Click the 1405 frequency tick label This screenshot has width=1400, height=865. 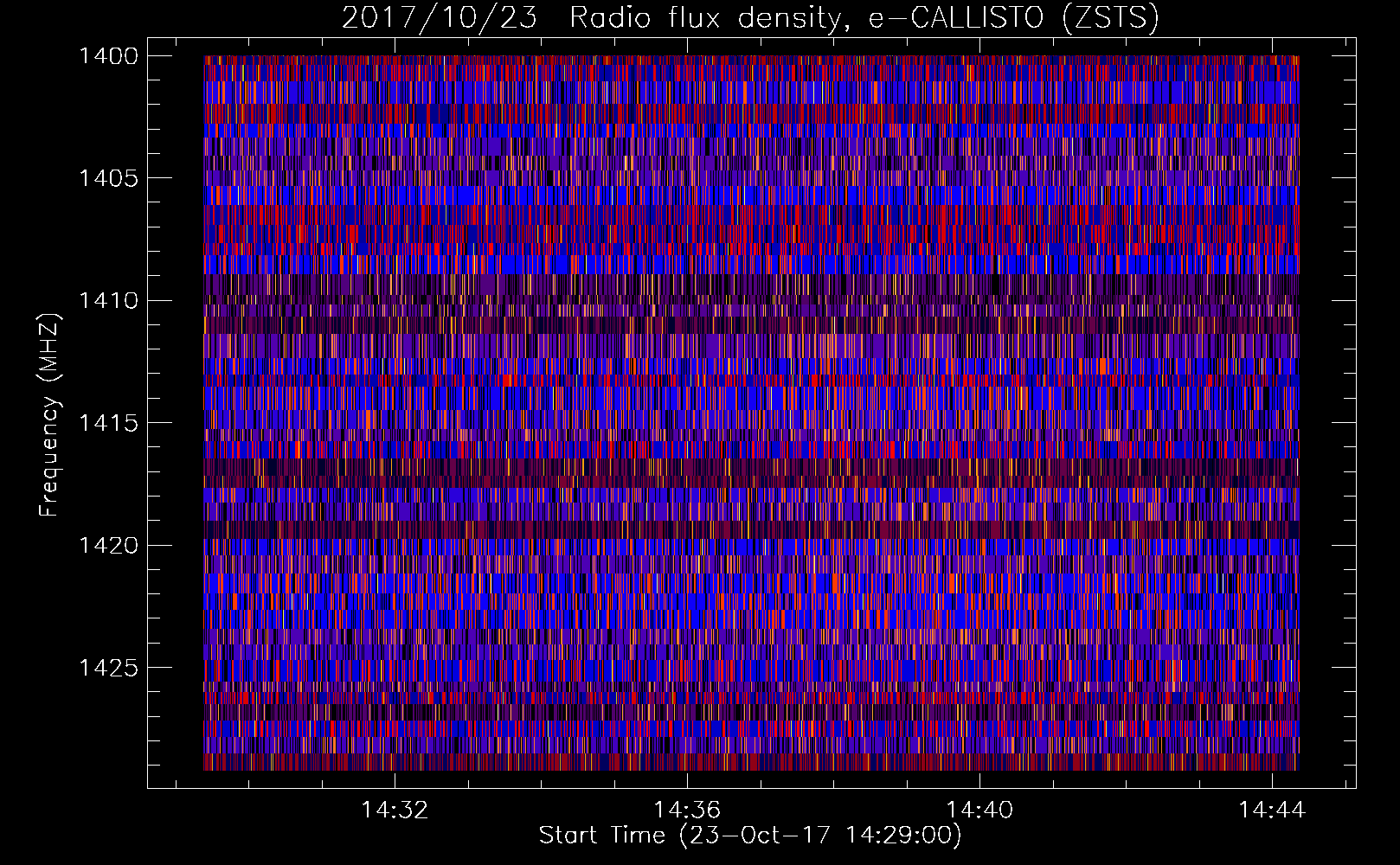point(108,178)
